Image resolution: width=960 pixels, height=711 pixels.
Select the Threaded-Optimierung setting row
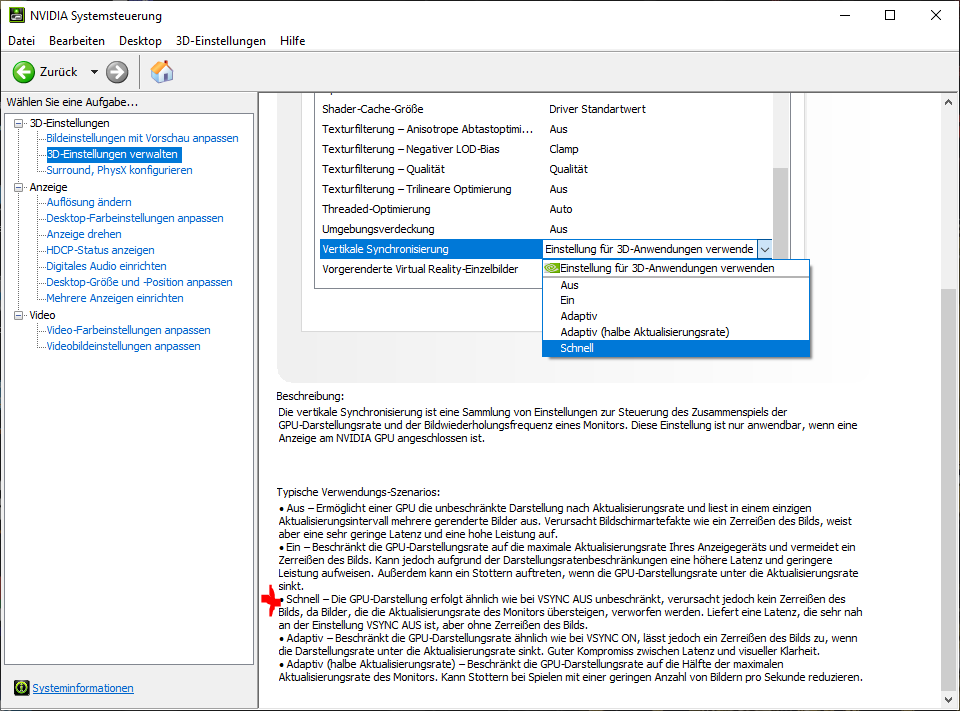click(x=546, y=209)
